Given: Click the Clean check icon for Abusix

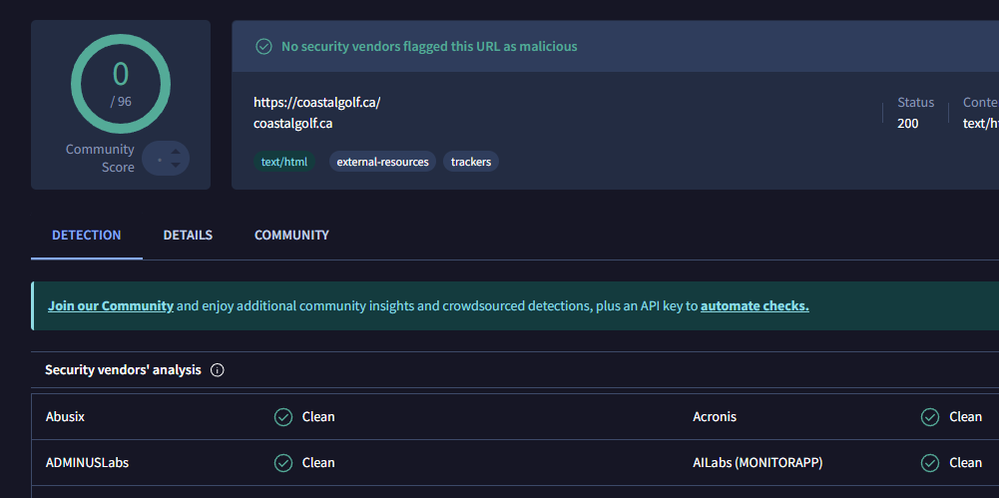Looking at the screenshot, I should coord(283,417).
